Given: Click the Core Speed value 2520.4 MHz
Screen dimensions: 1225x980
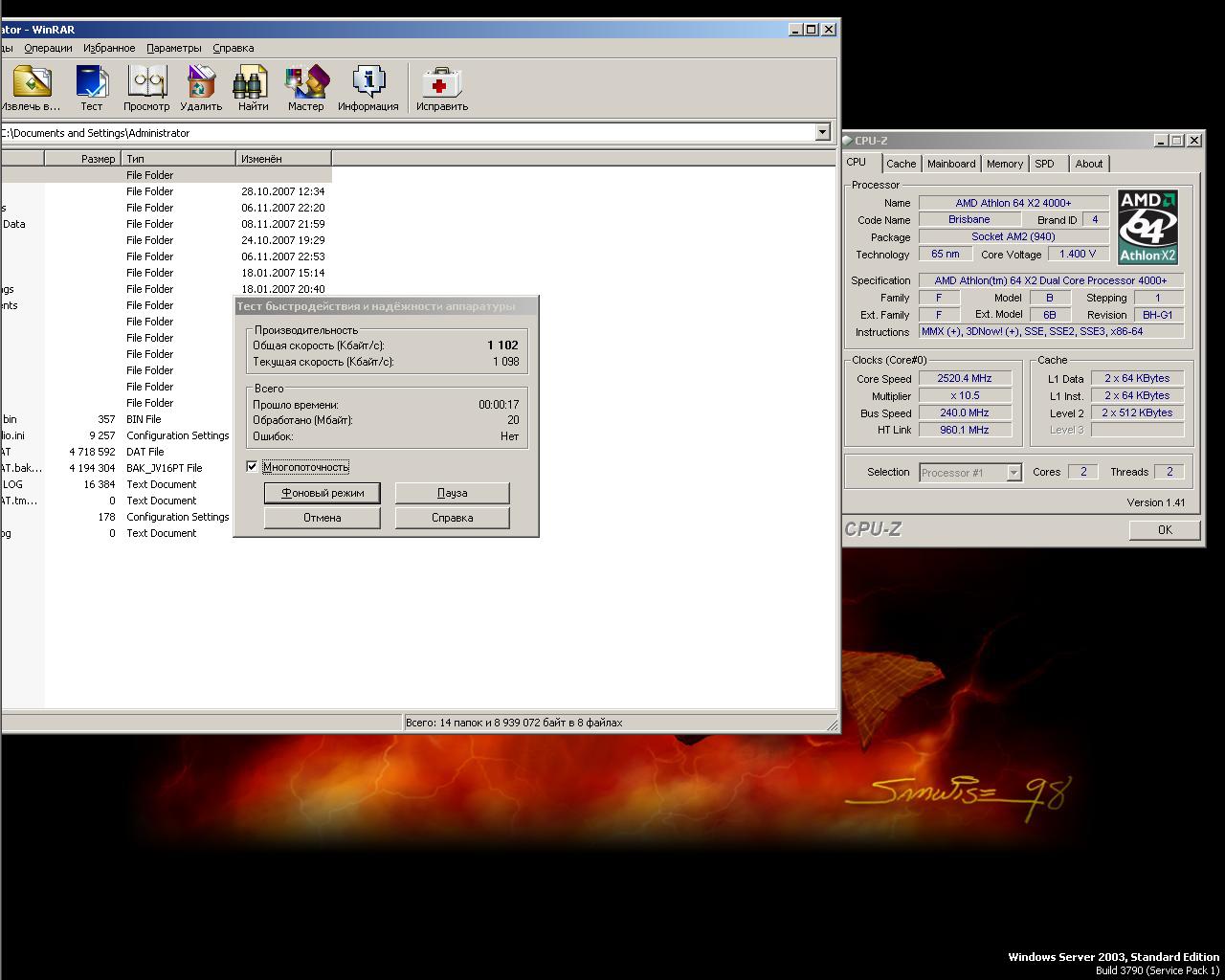Looking at the screenshot, I should (x=965, y=378).
